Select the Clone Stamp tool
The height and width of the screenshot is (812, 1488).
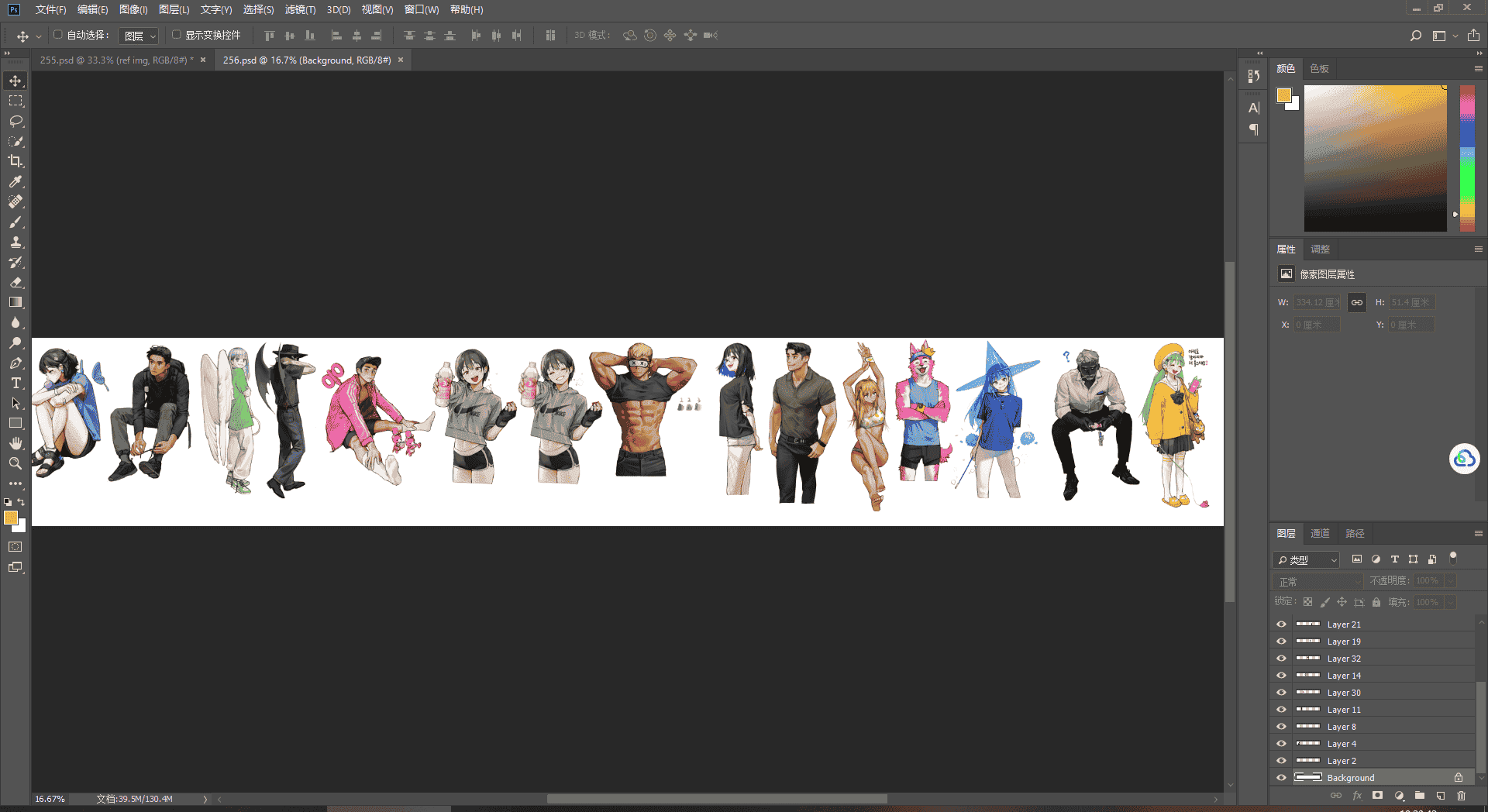point(15,242)
